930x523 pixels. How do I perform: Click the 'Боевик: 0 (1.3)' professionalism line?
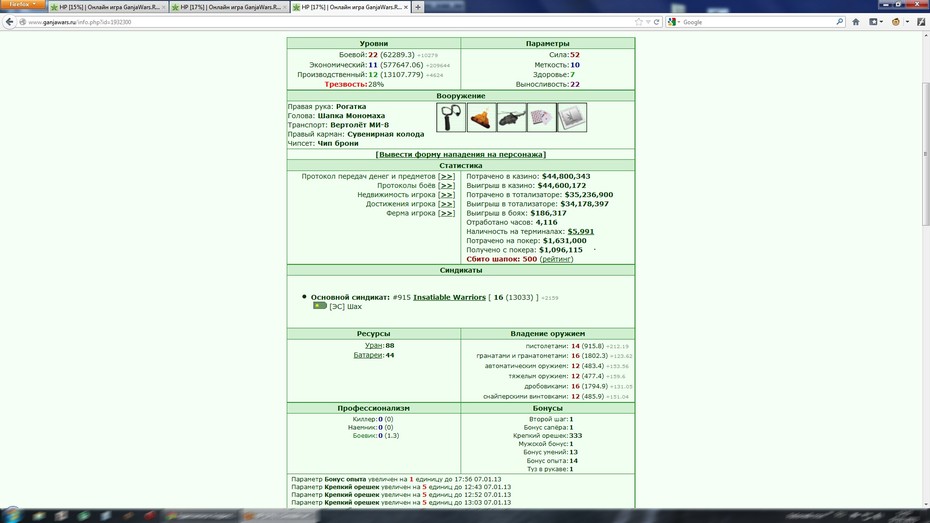[x=375, y=435]
